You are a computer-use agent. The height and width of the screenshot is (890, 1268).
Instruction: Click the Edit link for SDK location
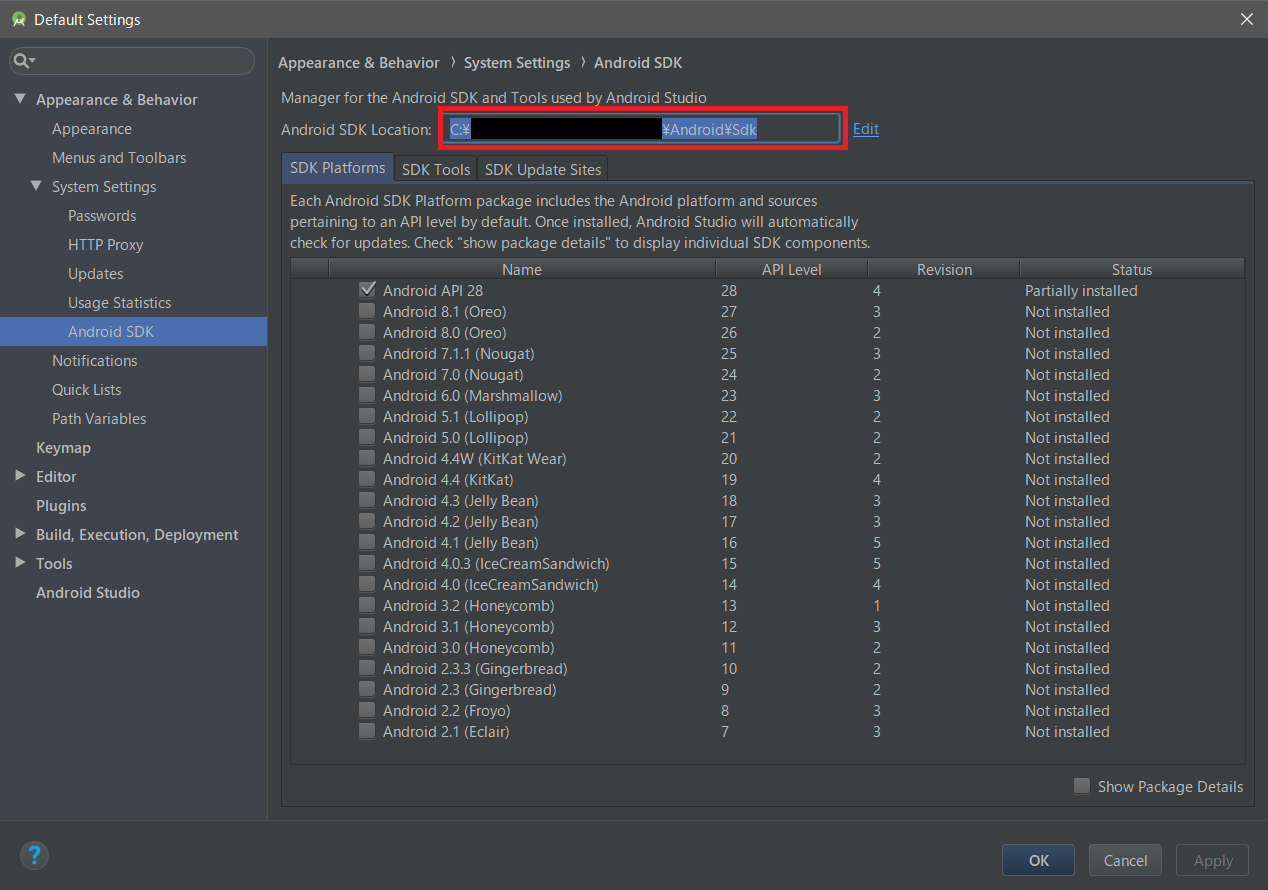pyautogui.click(x=866, y=129)
